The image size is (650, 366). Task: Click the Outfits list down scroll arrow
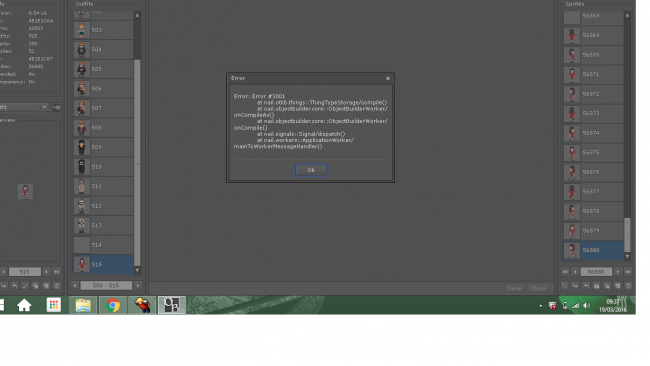pyautogui.click(x=137, y=271)
